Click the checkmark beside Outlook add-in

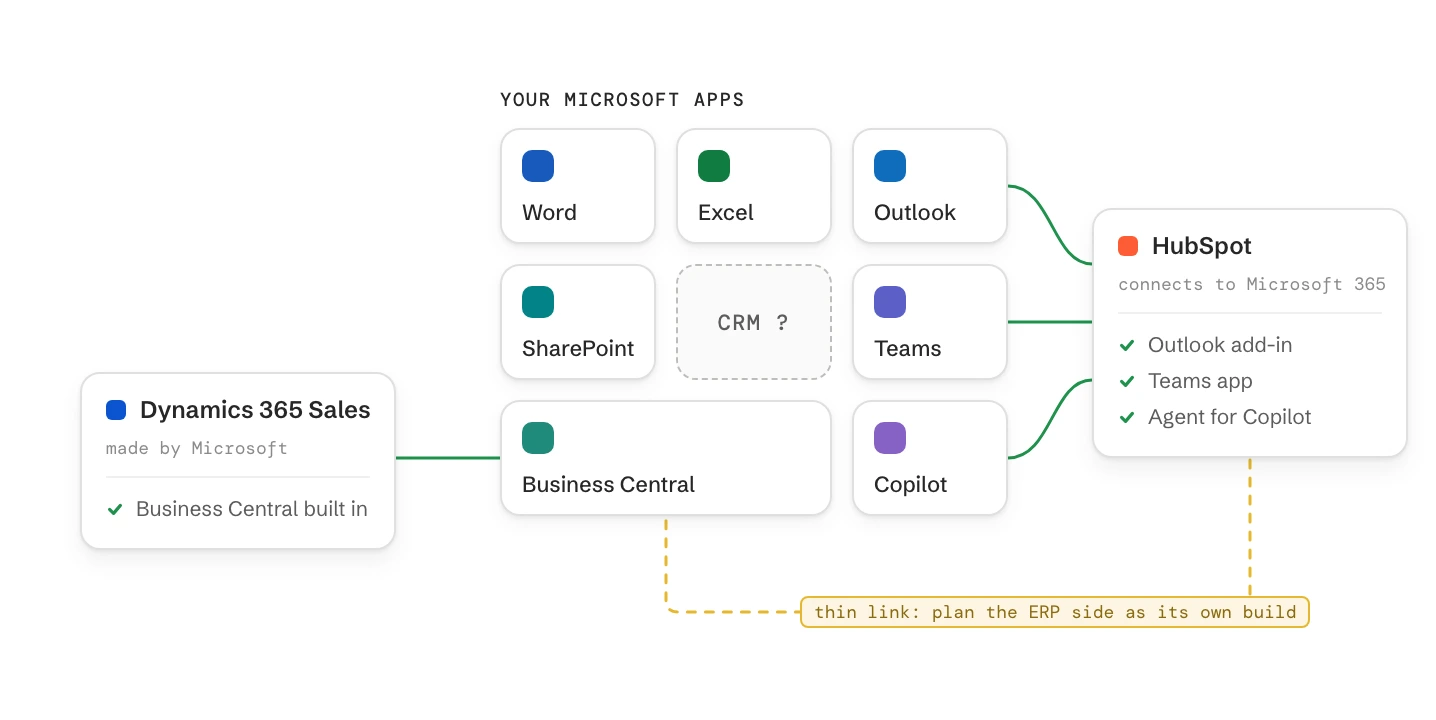coord(1127,345)
